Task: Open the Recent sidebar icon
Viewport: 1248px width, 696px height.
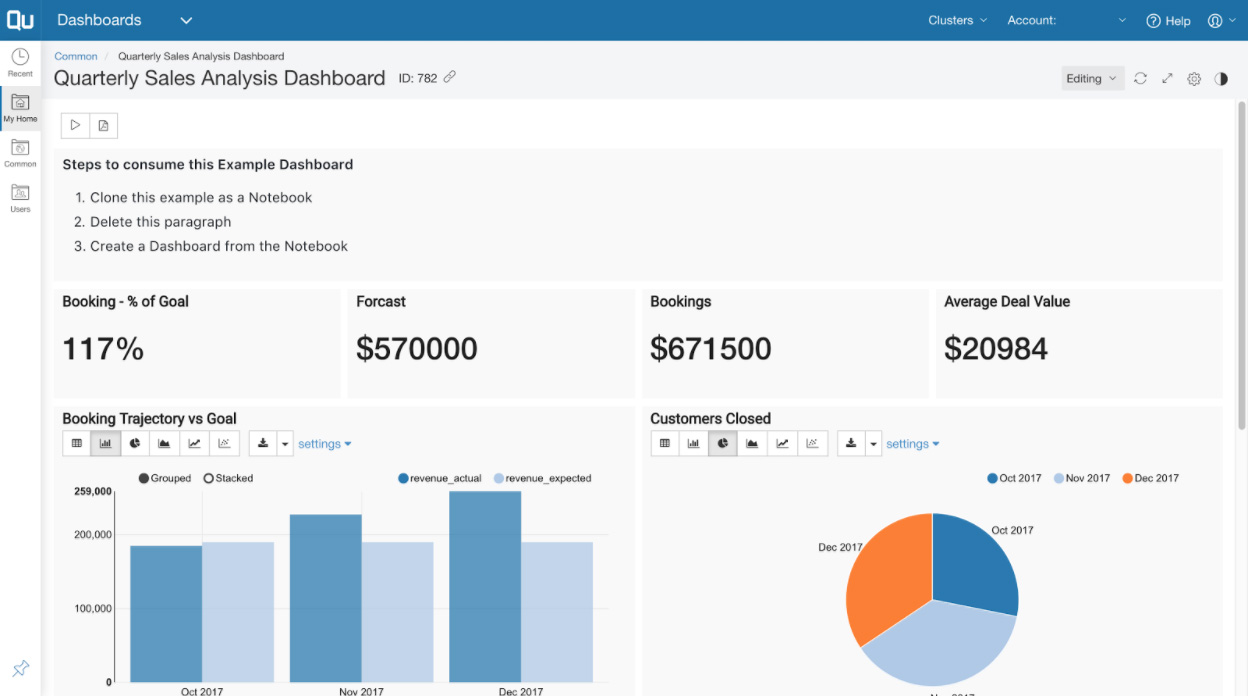Action: click(20, 62)
